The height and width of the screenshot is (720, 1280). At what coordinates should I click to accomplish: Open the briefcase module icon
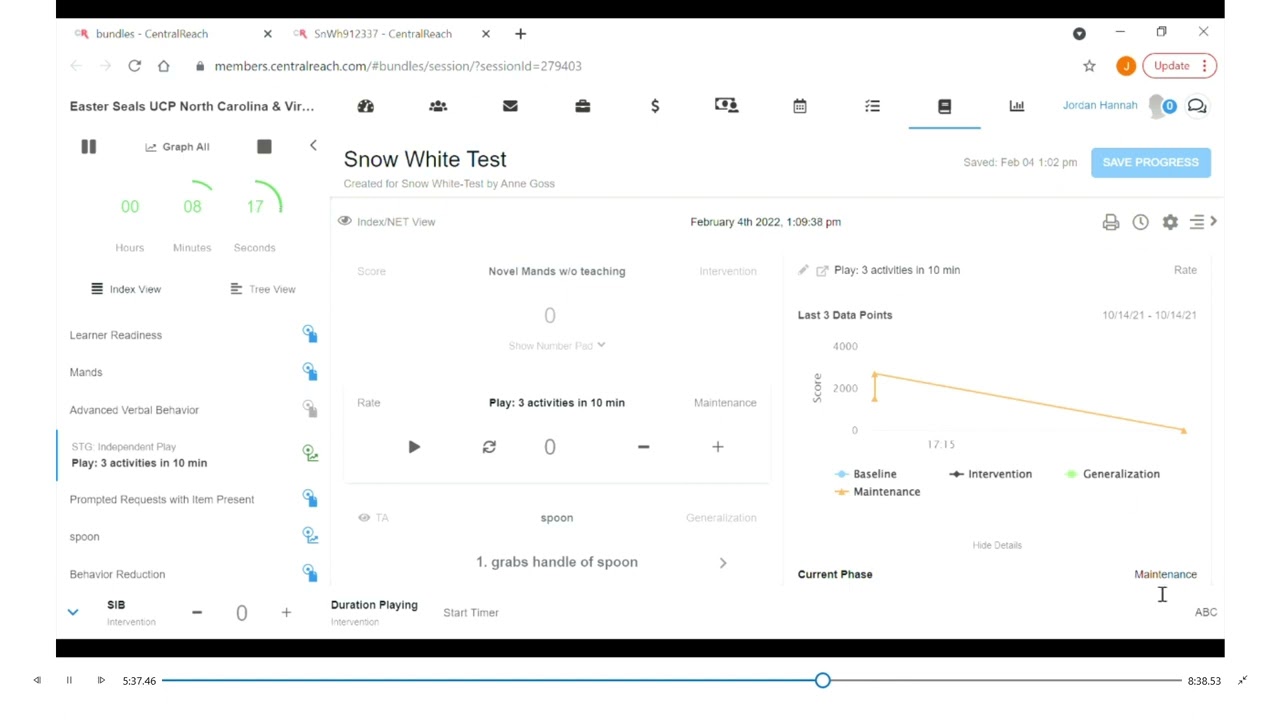(x=583, y=106)
